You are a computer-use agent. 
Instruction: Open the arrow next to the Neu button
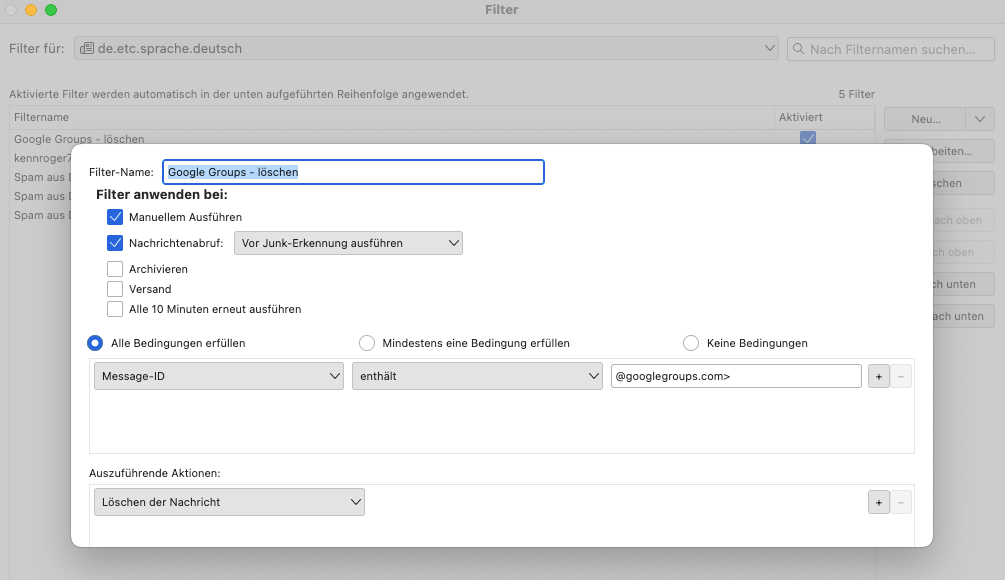tap(979, 119)
